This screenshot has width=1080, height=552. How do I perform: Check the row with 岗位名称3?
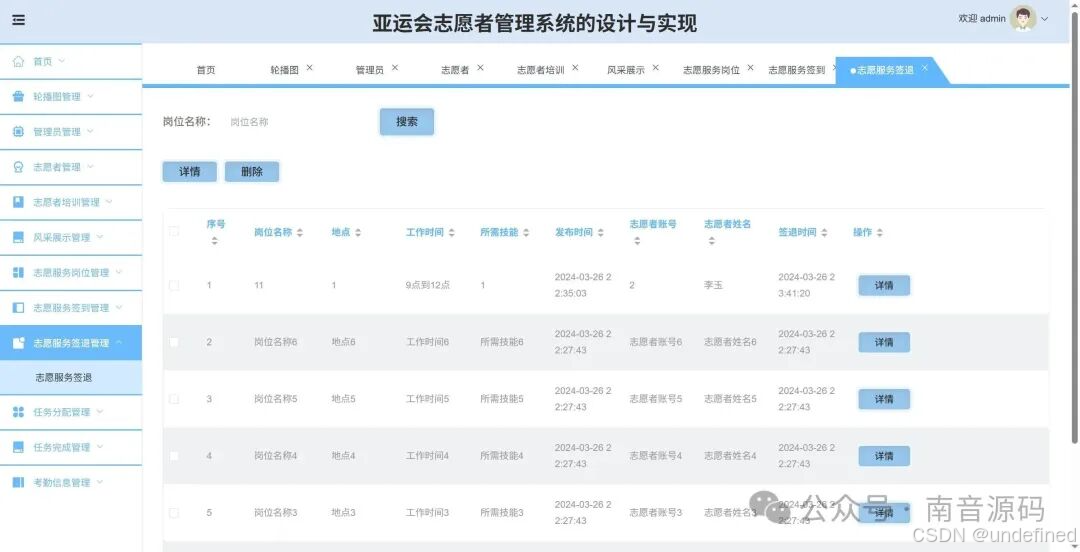174,513
